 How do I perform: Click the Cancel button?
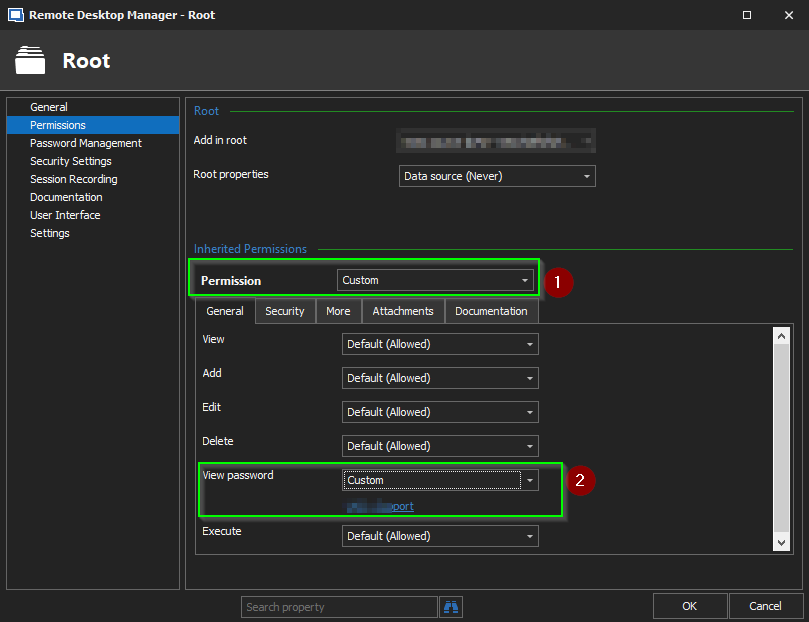click(765, 606)
